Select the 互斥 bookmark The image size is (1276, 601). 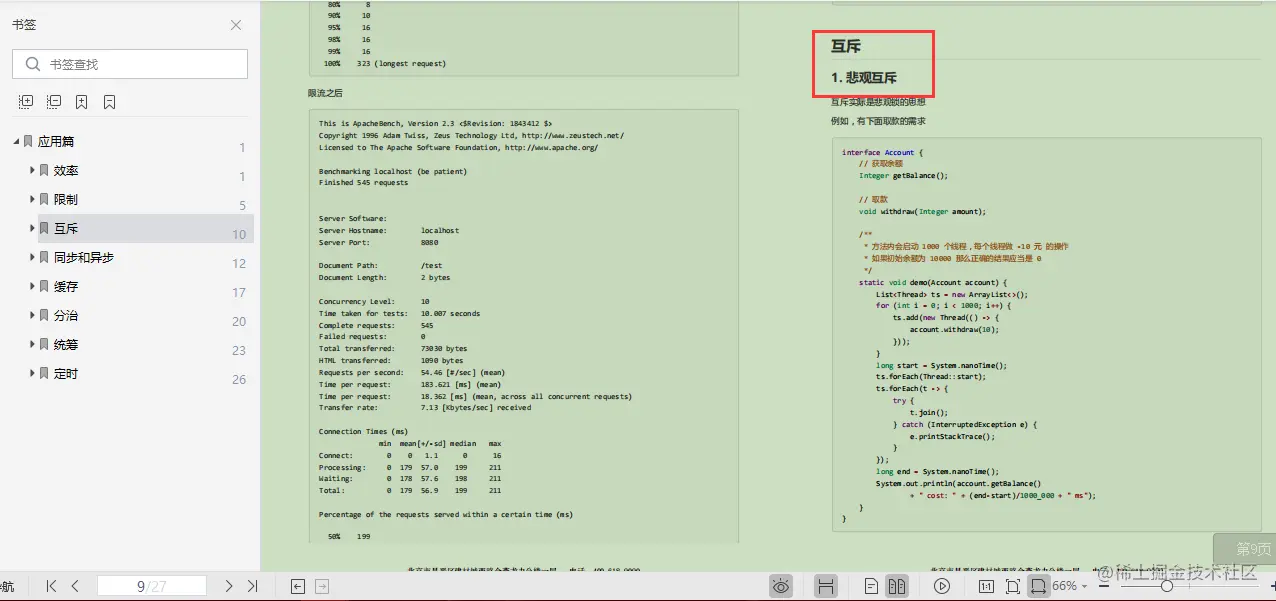[66, 229]
